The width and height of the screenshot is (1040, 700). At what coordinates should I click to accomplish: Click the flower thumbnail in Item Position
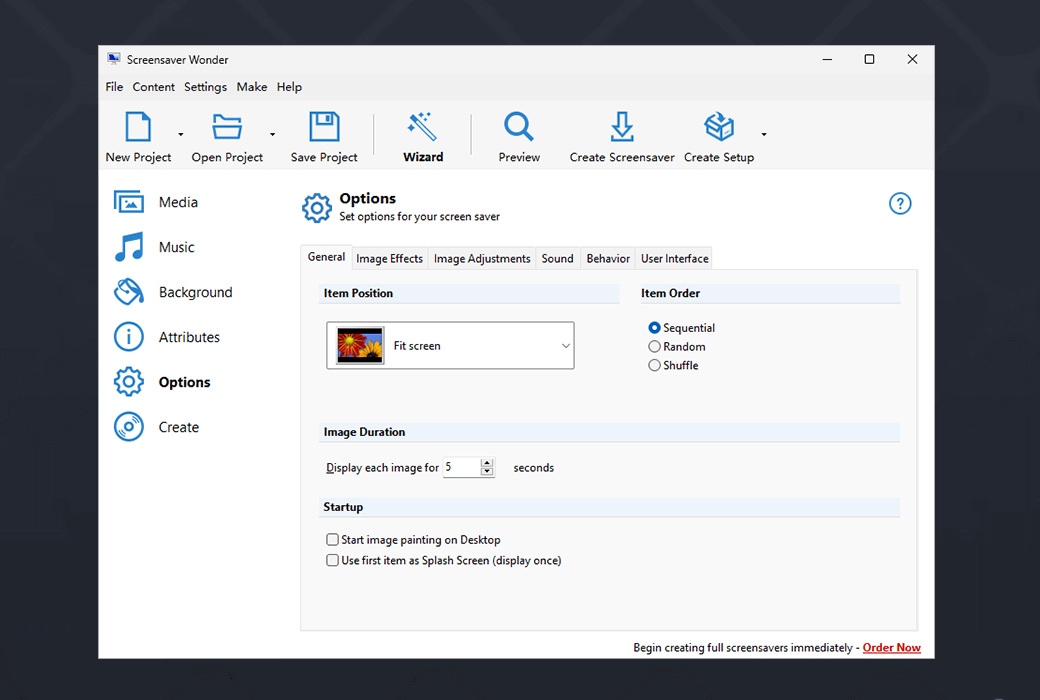point(360,346)
